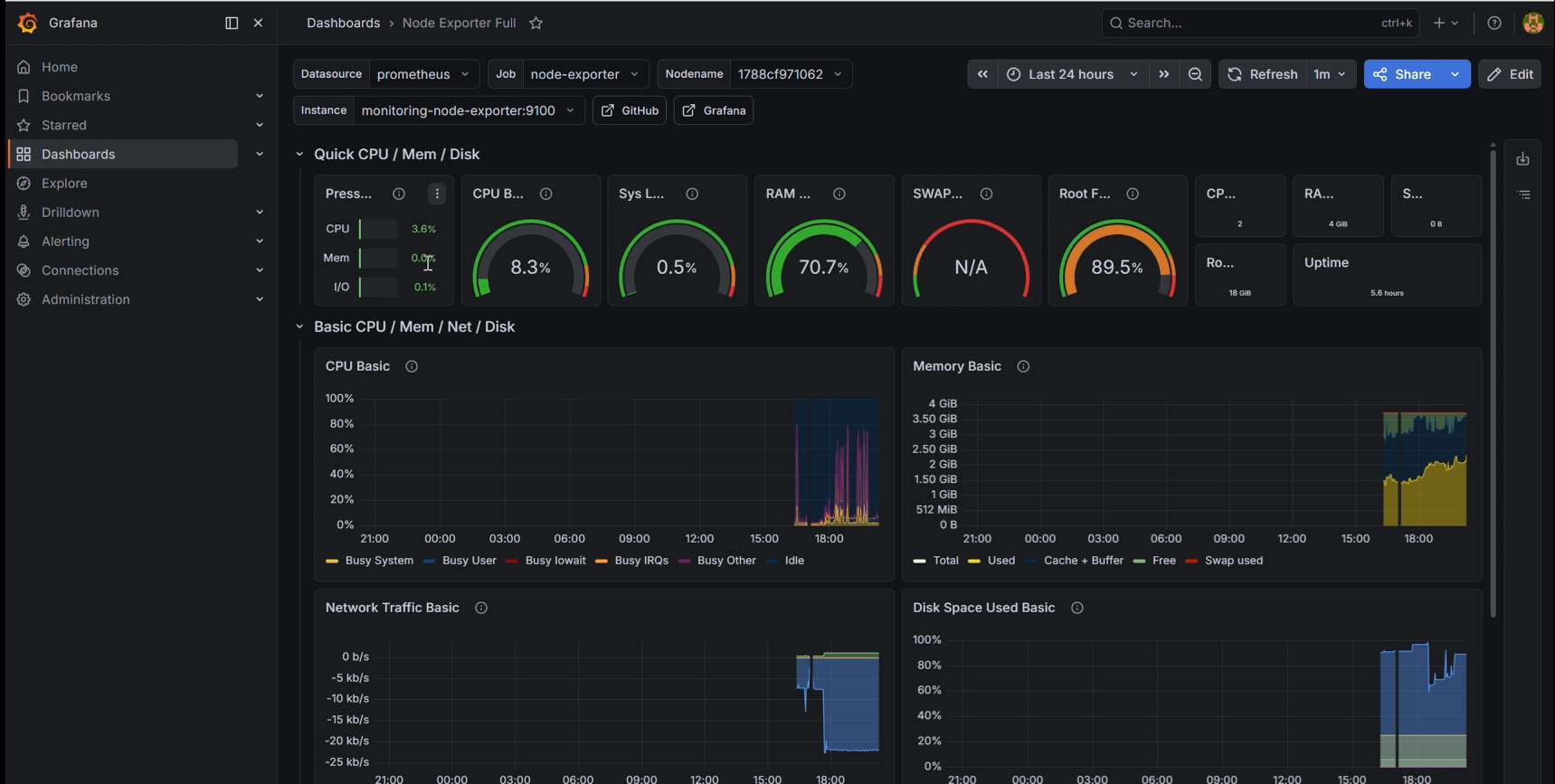Shift time range forward arrows
The width and height of the screenshot is (1555, 784).
tap(1164, 74)
